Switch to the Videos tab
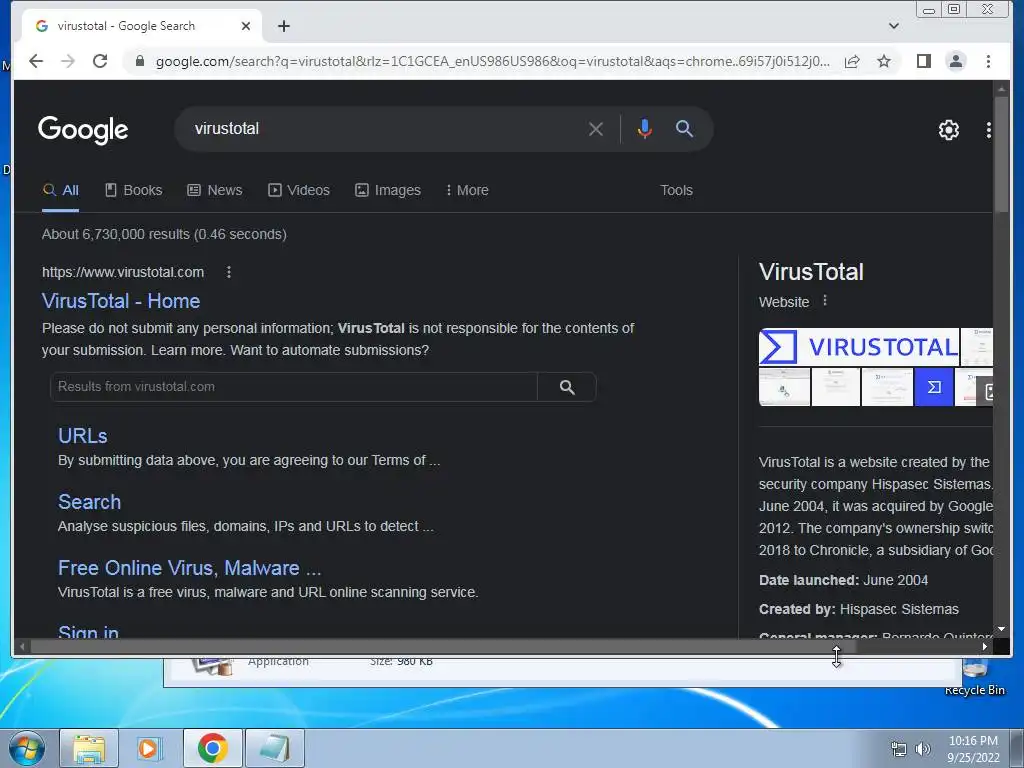Screen dimensions: 1024x768 [x=299, y=190]
